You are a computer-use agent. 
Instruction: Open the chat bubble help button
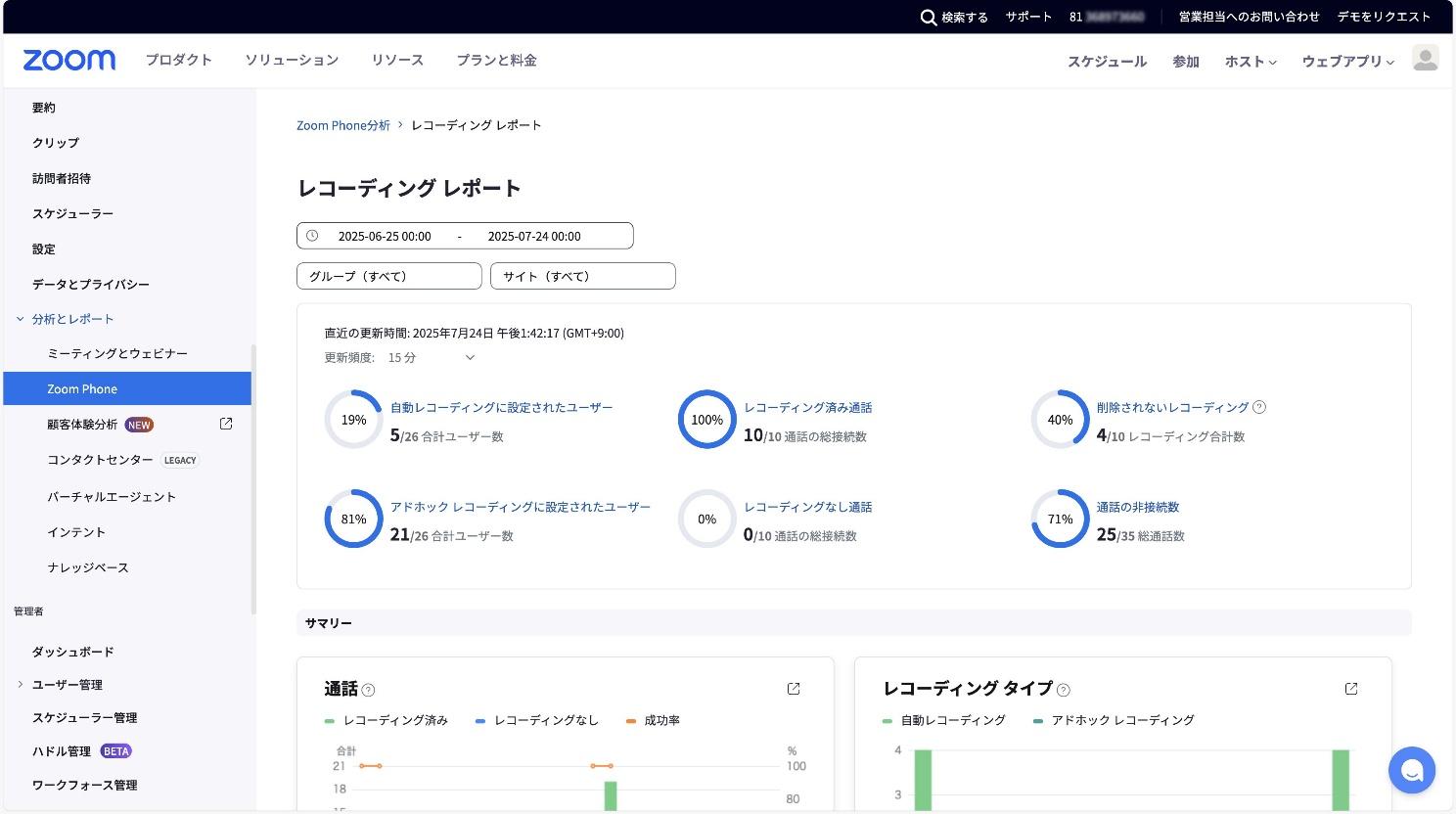1411,770
